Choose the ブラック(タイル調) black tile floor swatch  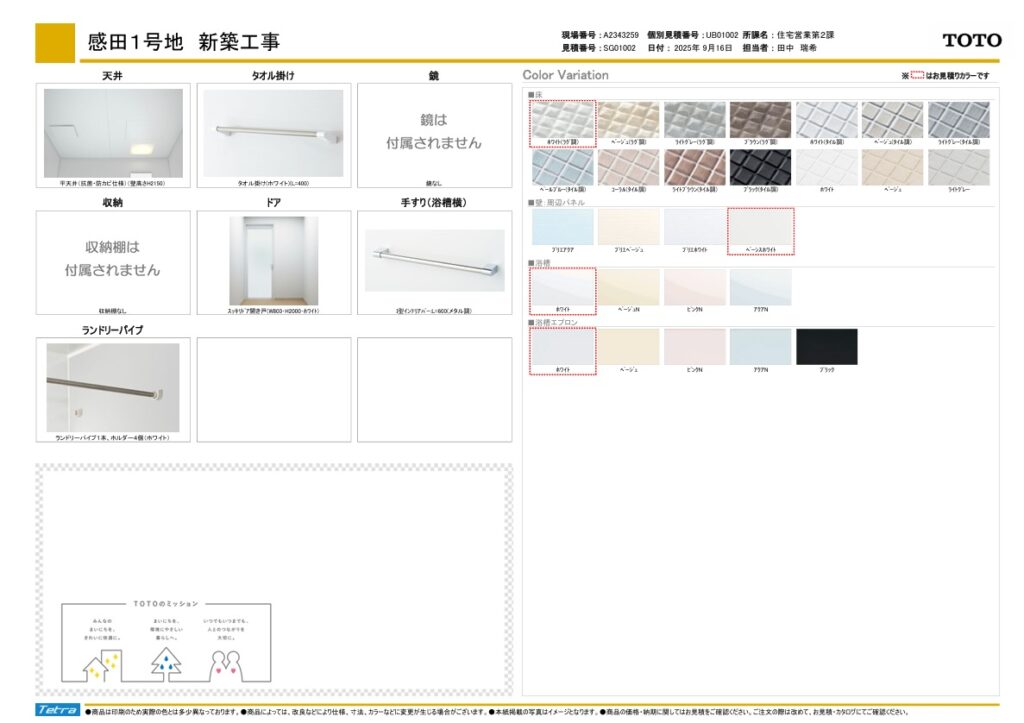click(759, 167)
